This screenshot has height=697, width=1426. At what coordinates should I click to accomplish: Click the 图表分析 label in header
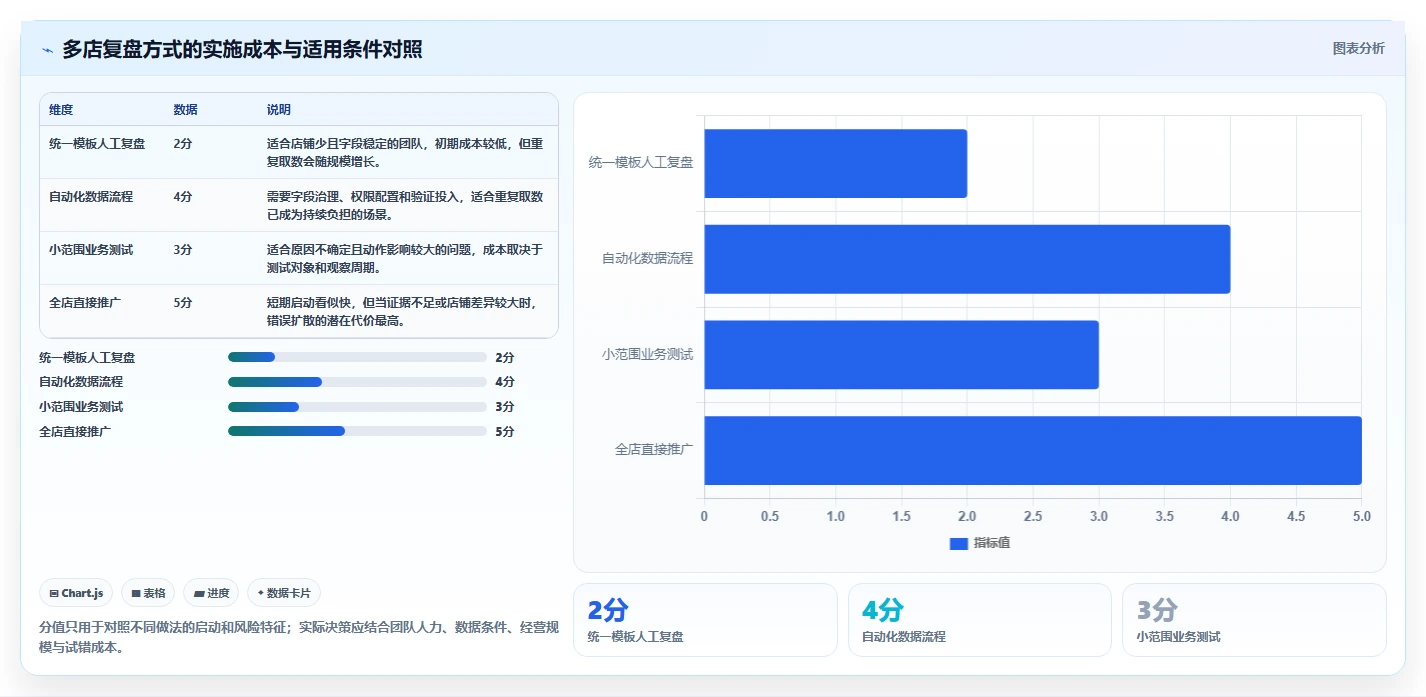click(1358, 48)
